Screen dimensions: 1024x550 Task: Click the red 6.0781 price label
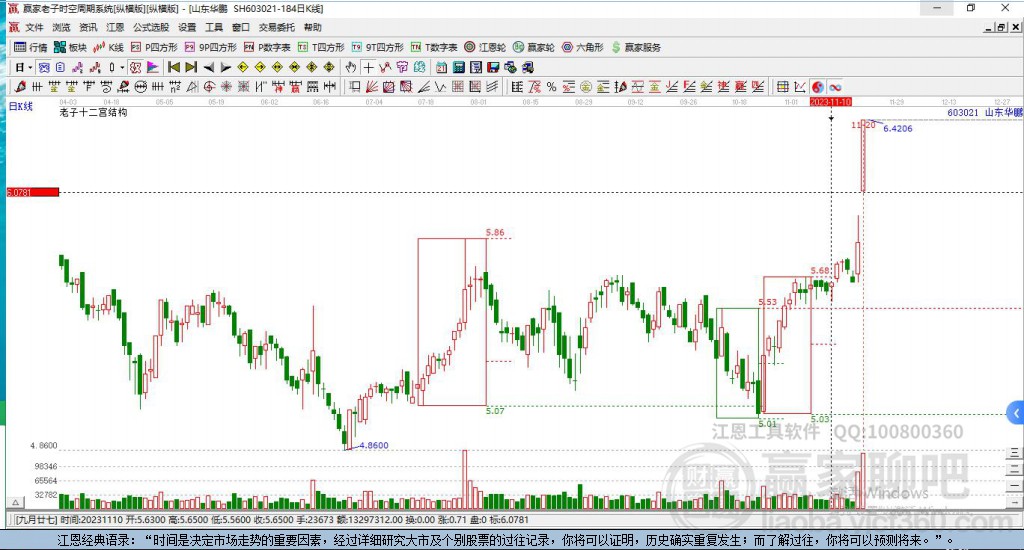(x=33, y=192)
